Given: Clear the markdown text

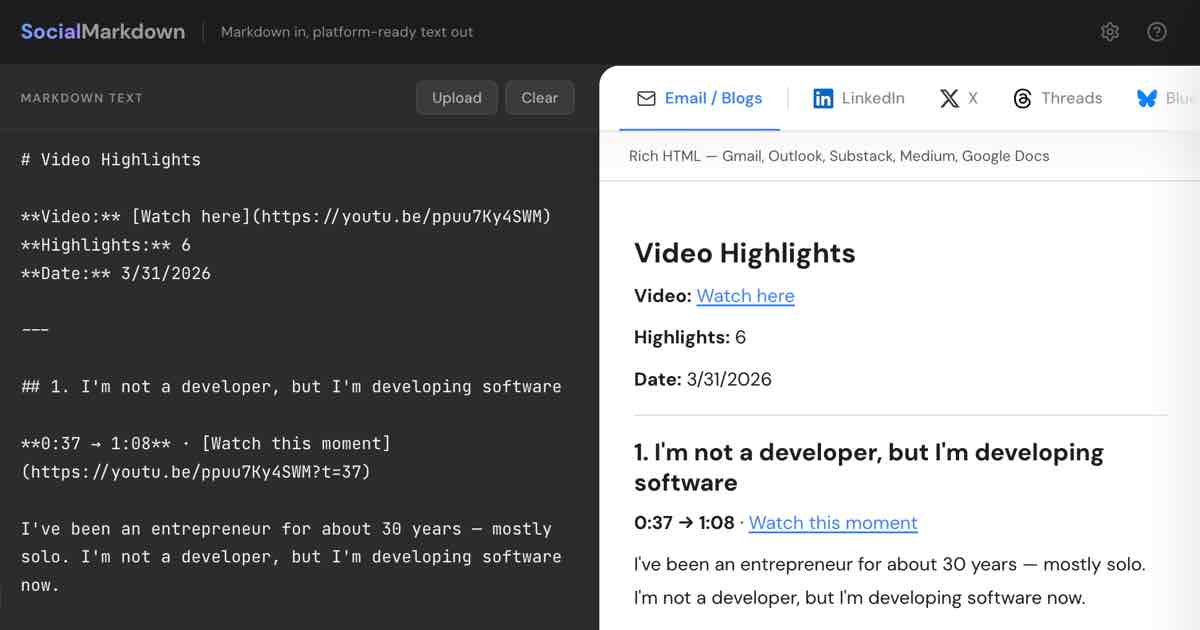Looking at the screenshot, I should click(539, 98).
